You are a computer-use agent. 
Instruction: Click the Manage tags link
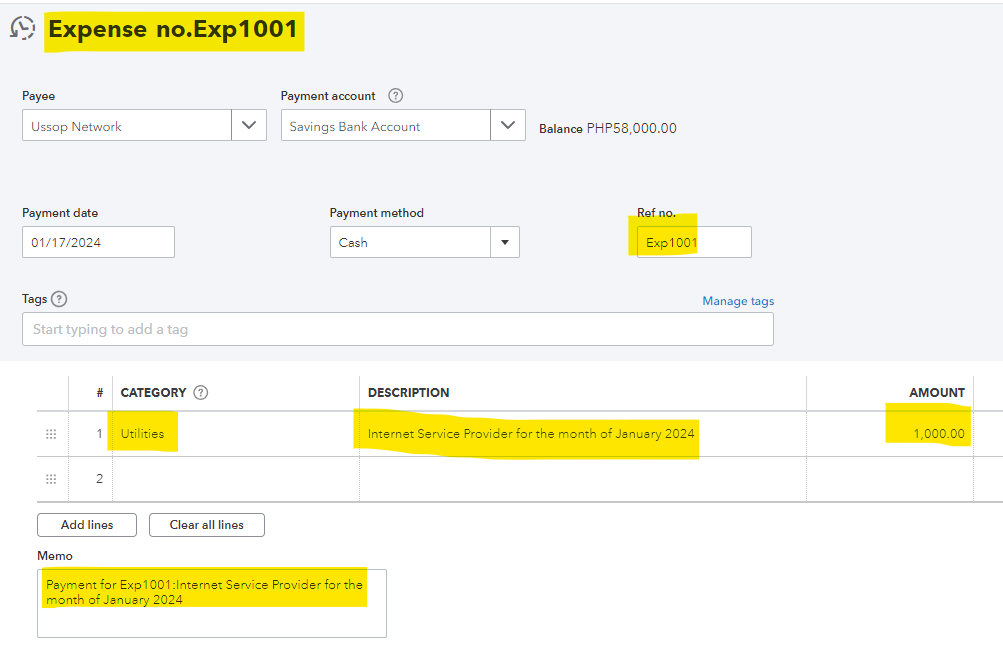click(x=738, y=301)
